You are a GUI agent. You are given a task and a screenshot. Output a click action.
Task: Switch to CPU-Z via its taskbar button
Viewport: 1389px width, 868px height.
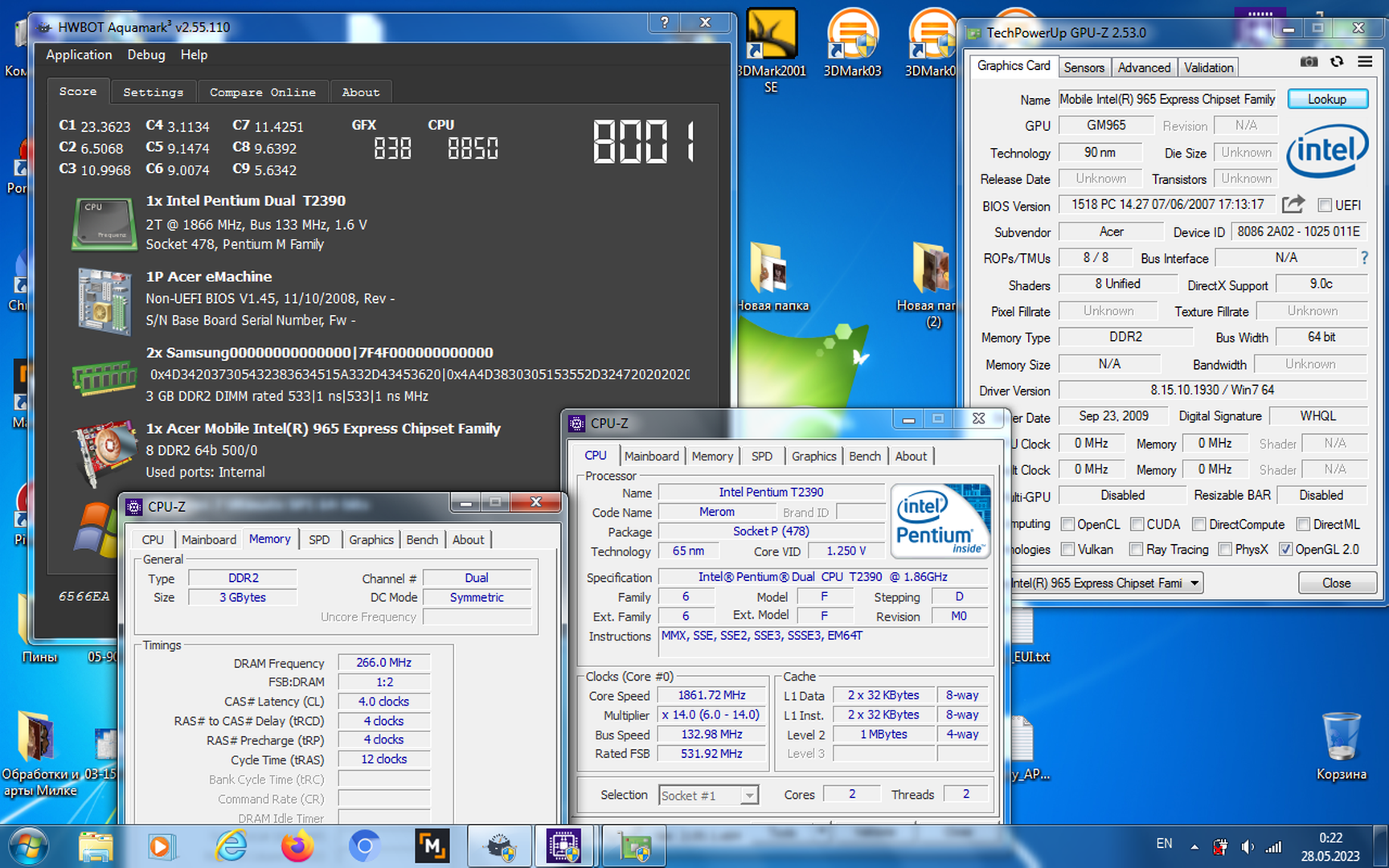(x=563, y=846)
